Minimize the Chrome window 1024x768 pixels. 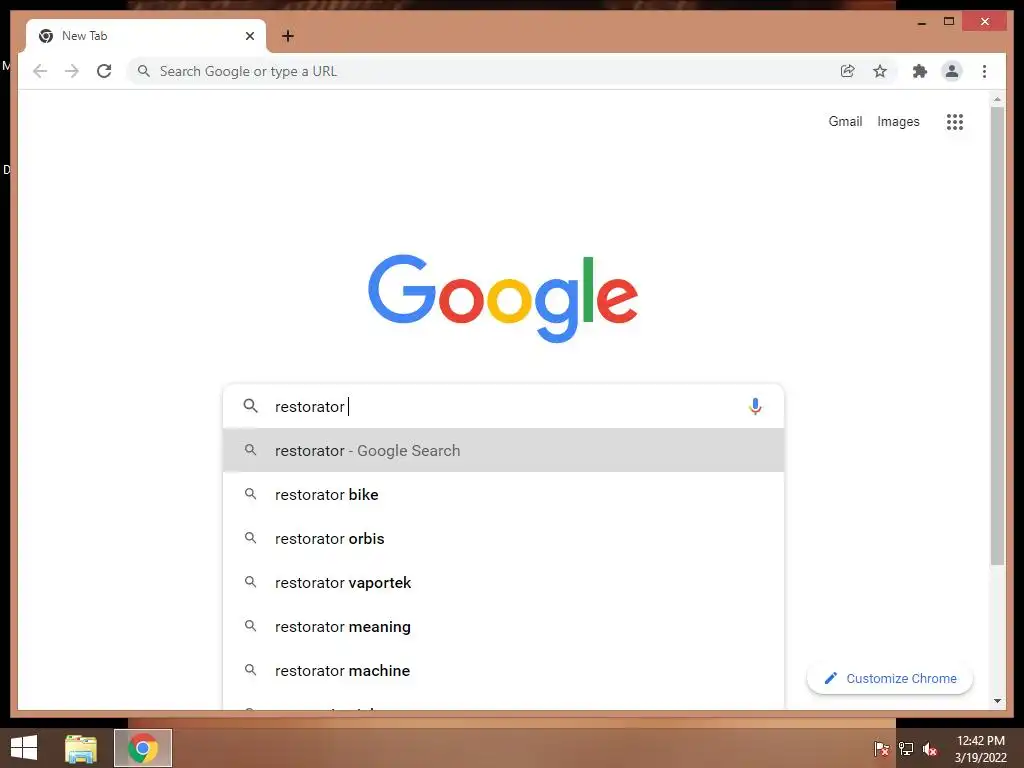point(921,22)
